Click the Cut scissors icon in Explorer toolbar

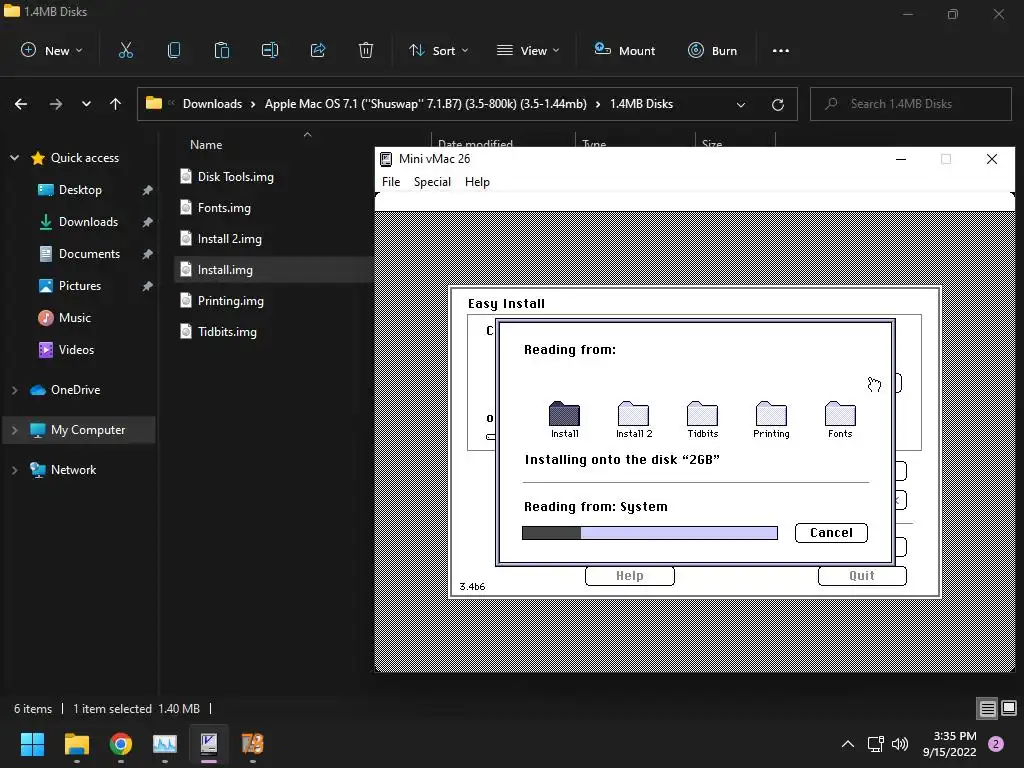pos(125,50)
